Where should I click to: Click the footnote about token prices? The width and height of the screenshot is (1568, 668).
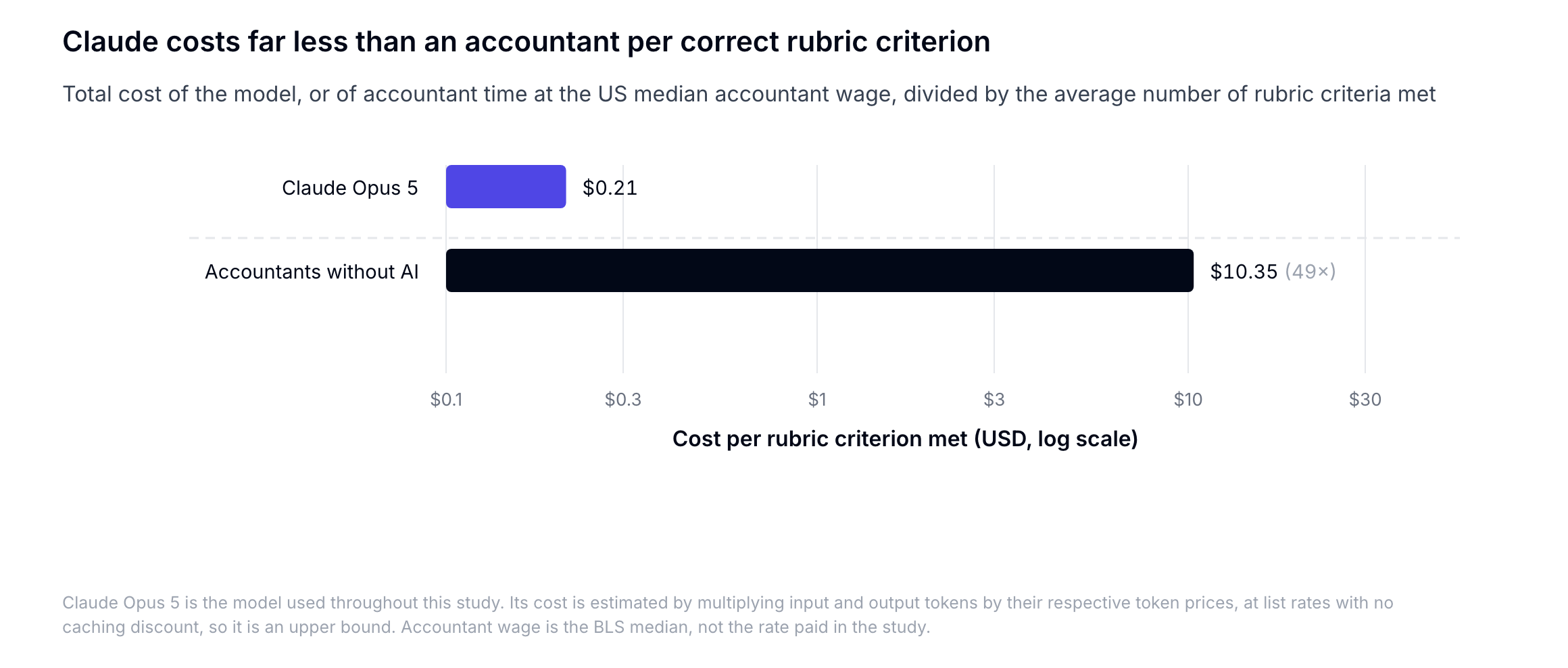728,602
